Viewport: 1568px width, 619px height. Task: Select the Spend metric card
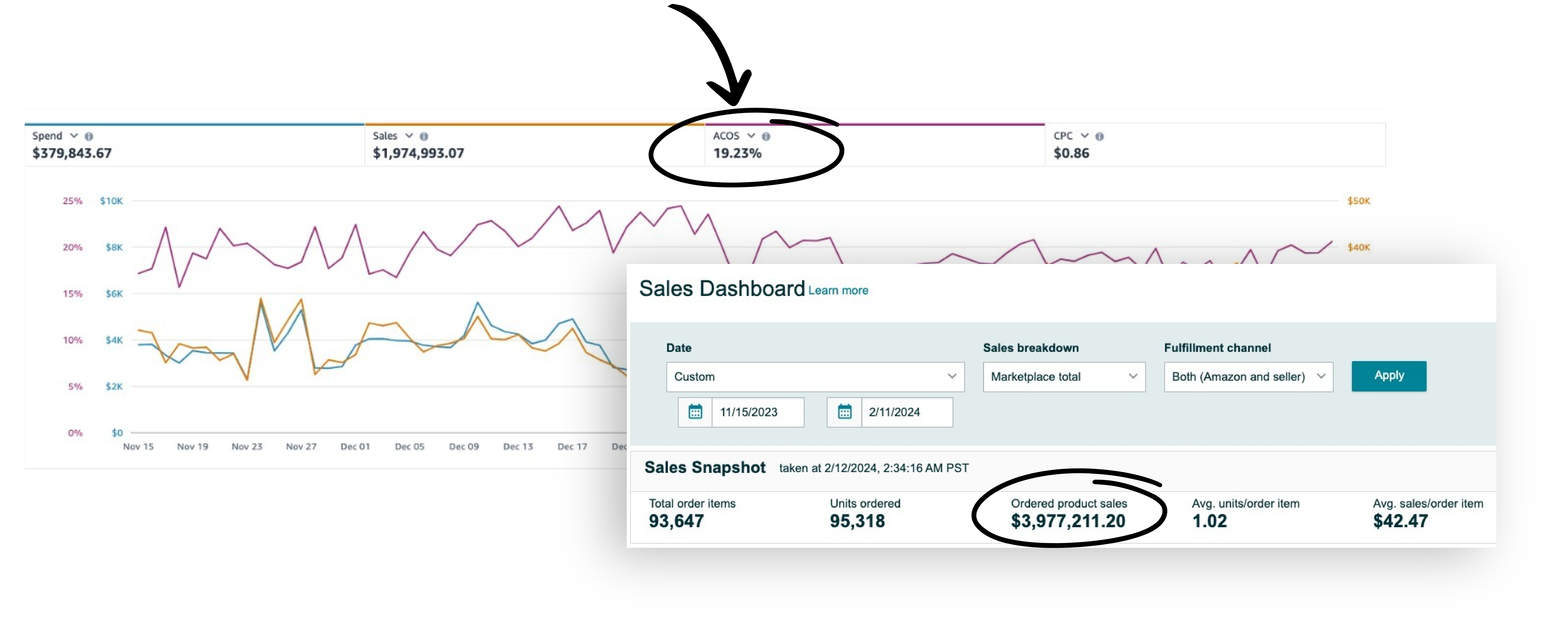pos(195,145)
